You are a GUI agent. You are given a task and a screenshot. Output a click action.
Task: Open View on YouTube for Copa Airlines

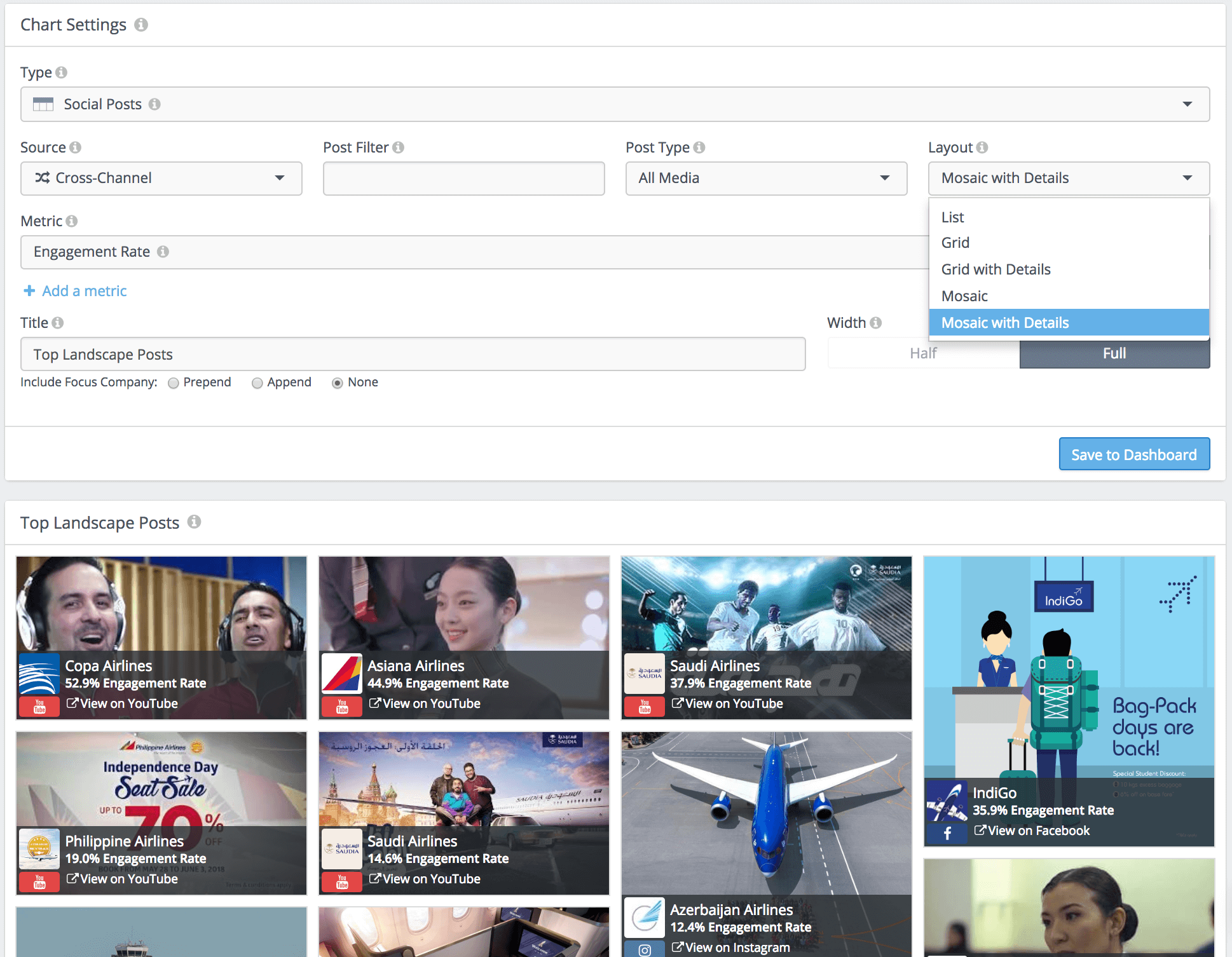[x=122, y=703]
